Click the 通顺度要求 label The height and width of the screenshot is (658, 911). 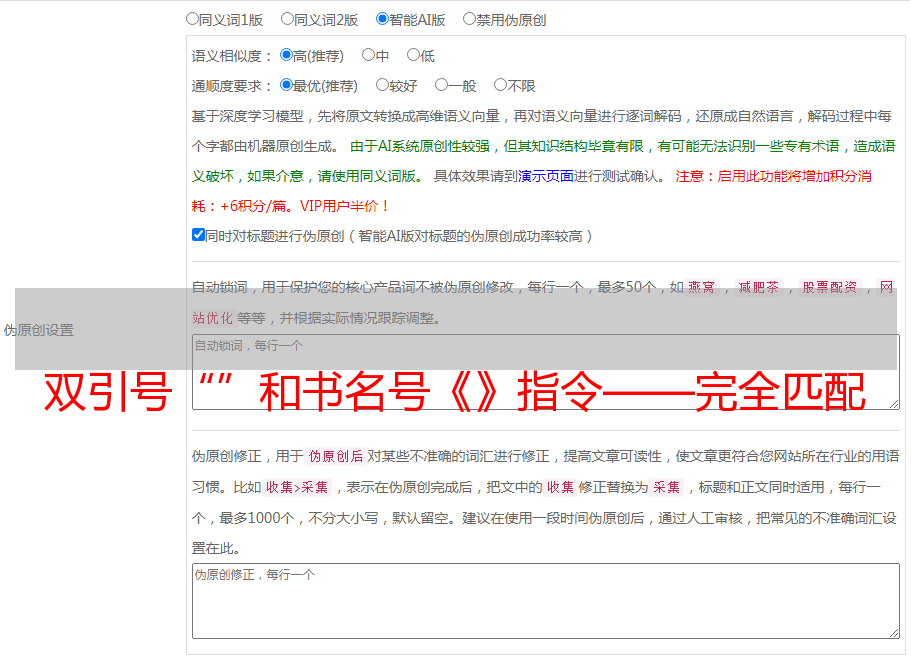231,86
